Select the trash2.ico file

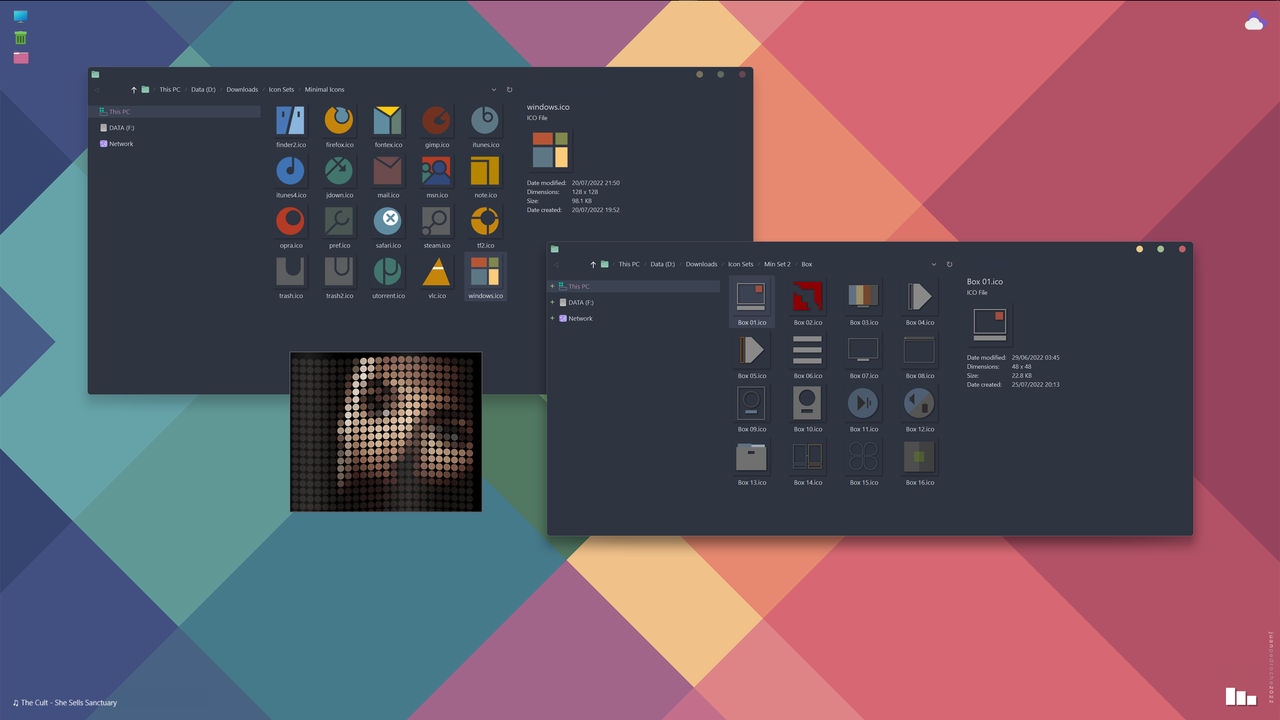(339, 277)
